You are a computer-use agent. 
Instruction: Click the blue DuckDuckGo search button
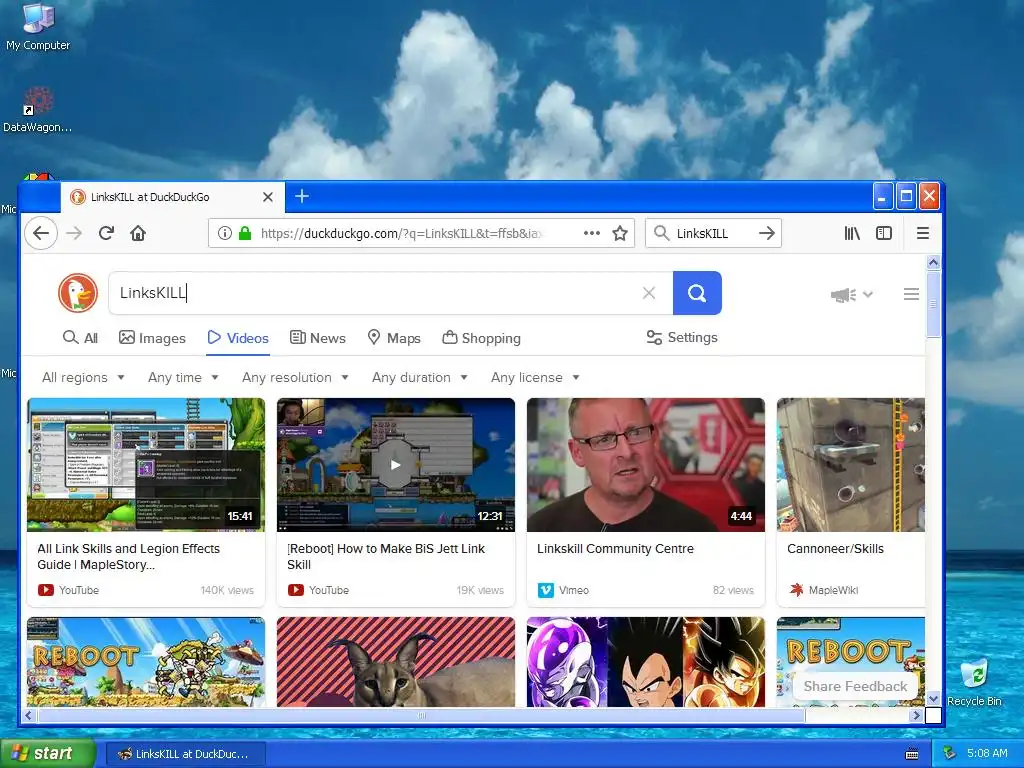point(697,293)
